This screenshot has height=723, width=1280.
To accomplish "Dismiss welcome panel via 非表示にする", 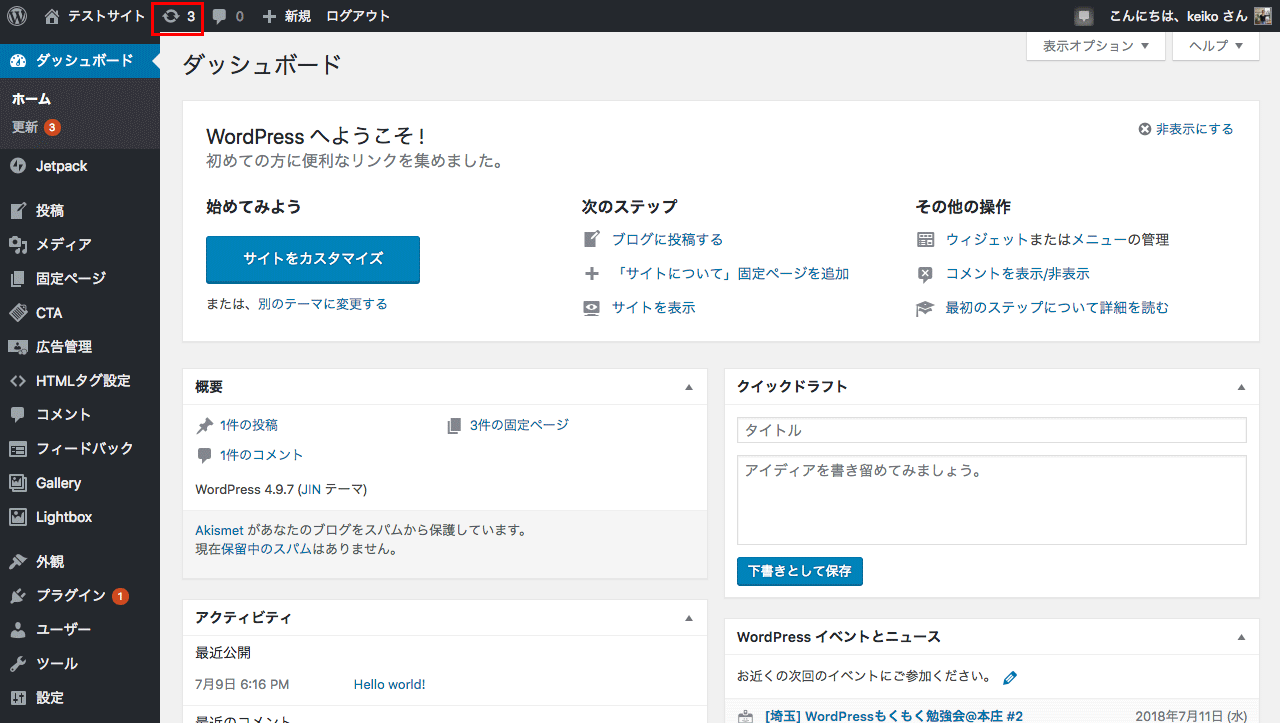I will [1186, 129].
